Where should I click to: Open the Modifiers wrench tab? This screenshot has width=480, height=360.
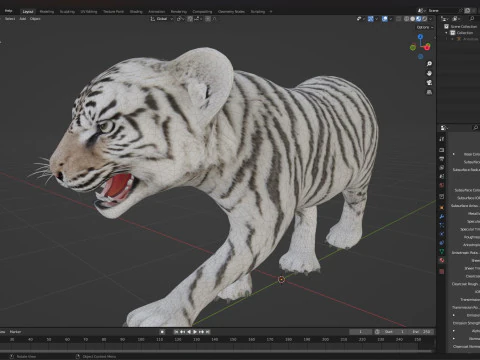pos(442,216)
